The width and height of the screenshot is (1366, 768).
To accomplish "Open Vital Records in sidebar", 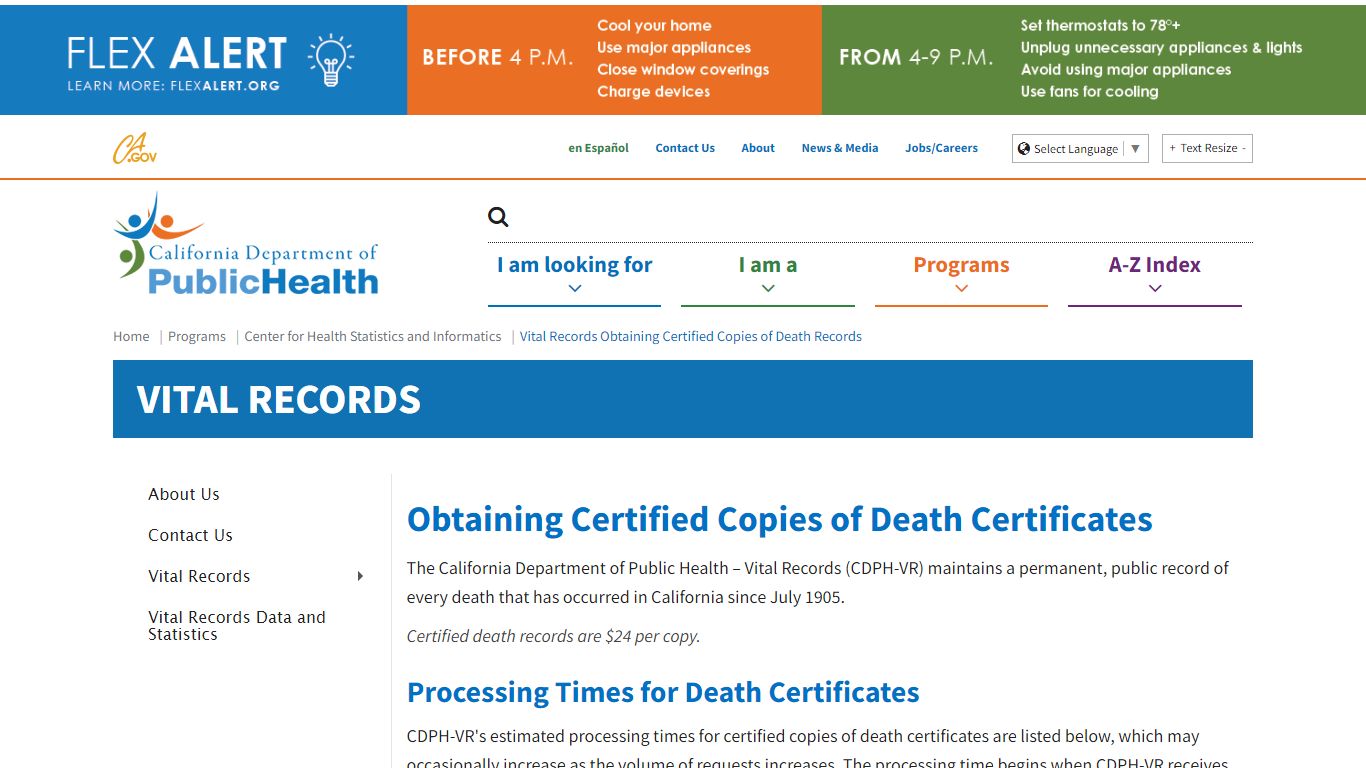I will pyautogui.click(x=199, y=576).
